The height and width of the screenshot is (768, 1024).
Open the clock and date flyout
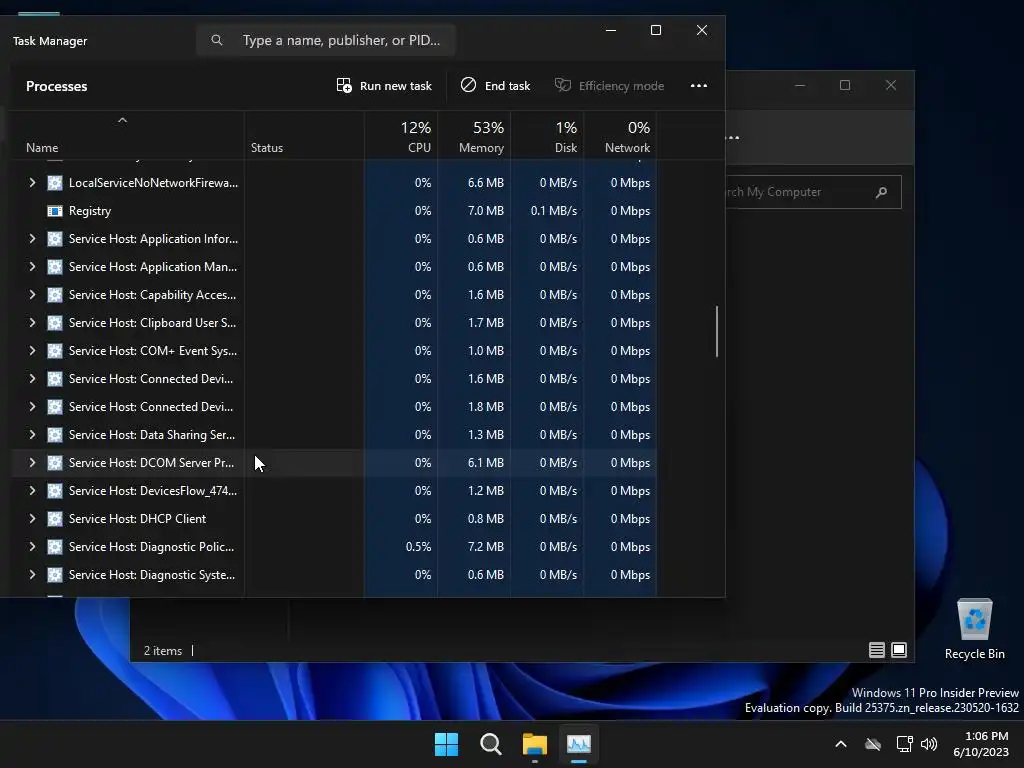pyautogui.click(x=981, y=744)
